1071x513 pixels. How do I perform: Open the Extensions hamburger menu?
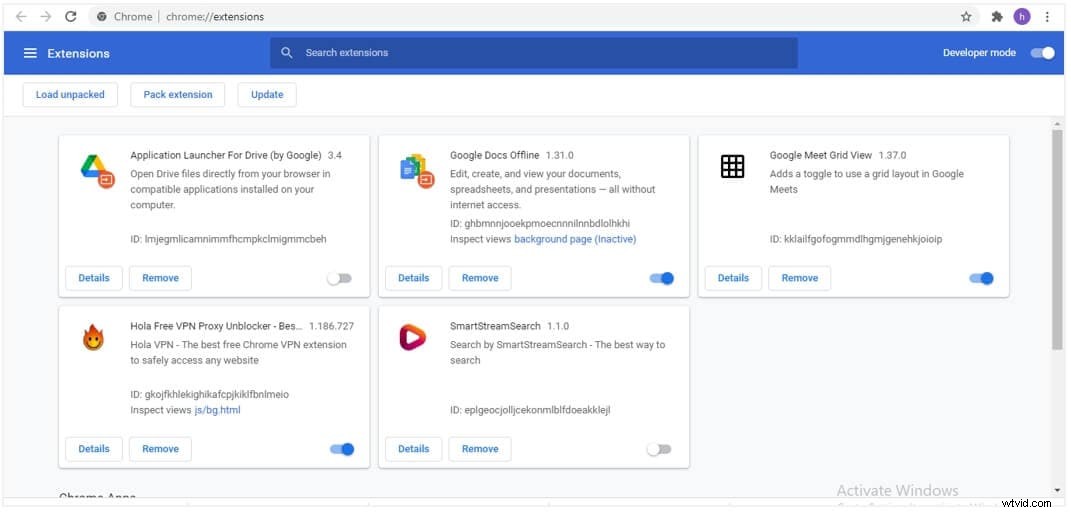(30, 53)
